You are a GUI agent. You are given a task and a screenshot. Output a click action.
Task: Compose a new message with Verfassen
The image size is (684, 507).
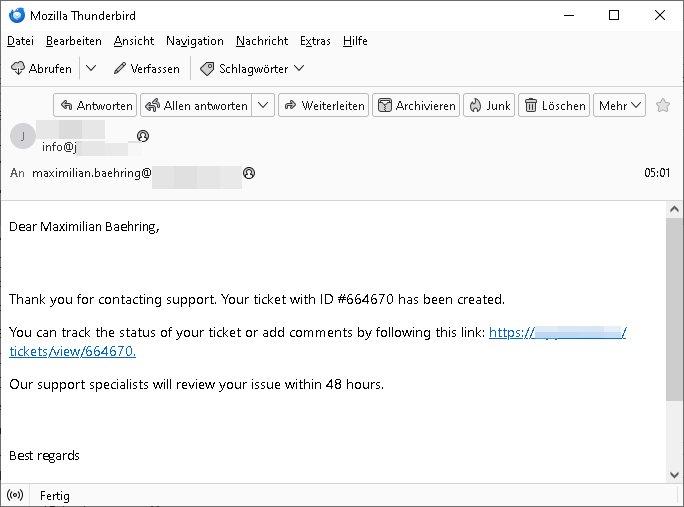[146, 68]
